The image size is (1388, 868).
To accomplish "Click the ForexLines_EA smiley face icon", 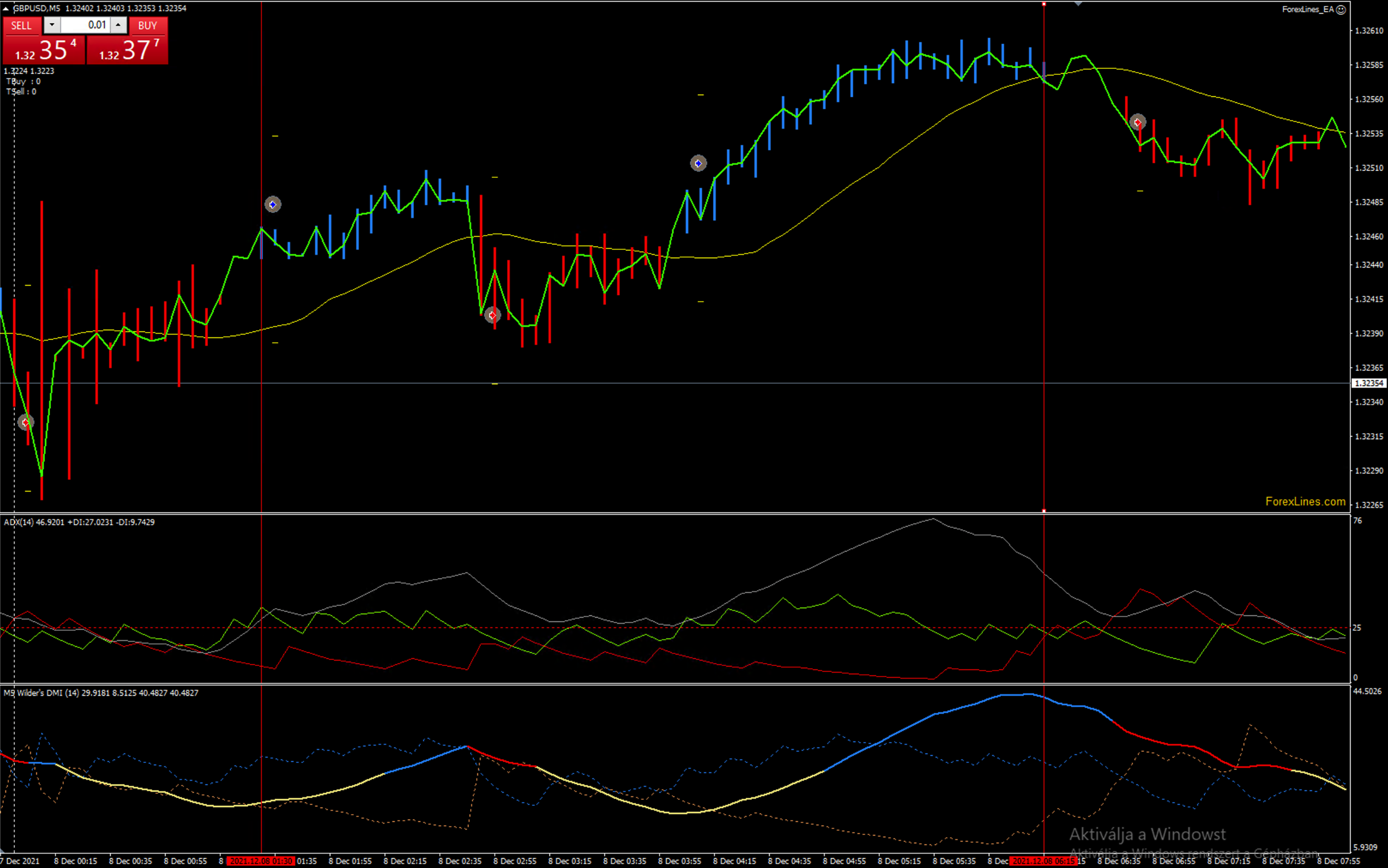I will [x=1340, y=10].
